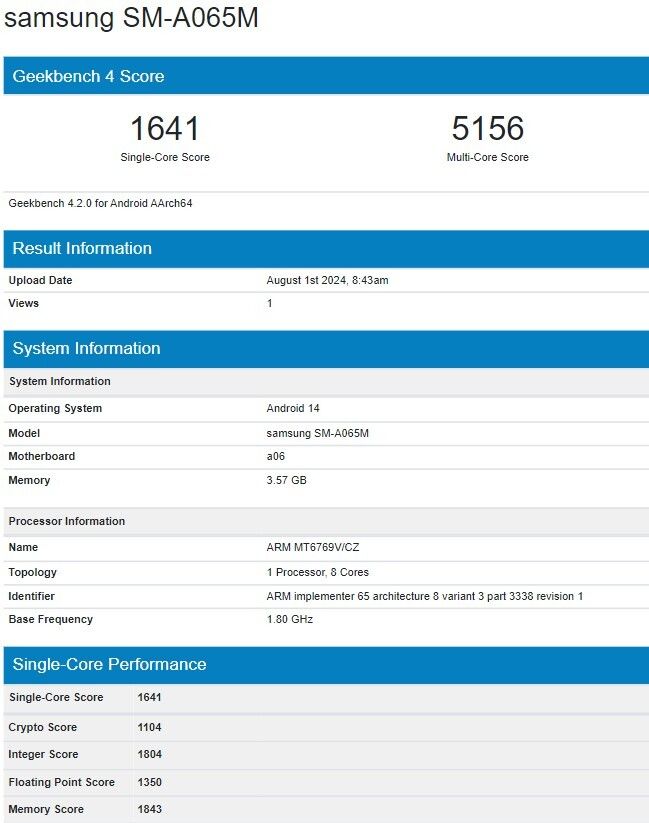Select the Views value '1'

coord(269,303)
